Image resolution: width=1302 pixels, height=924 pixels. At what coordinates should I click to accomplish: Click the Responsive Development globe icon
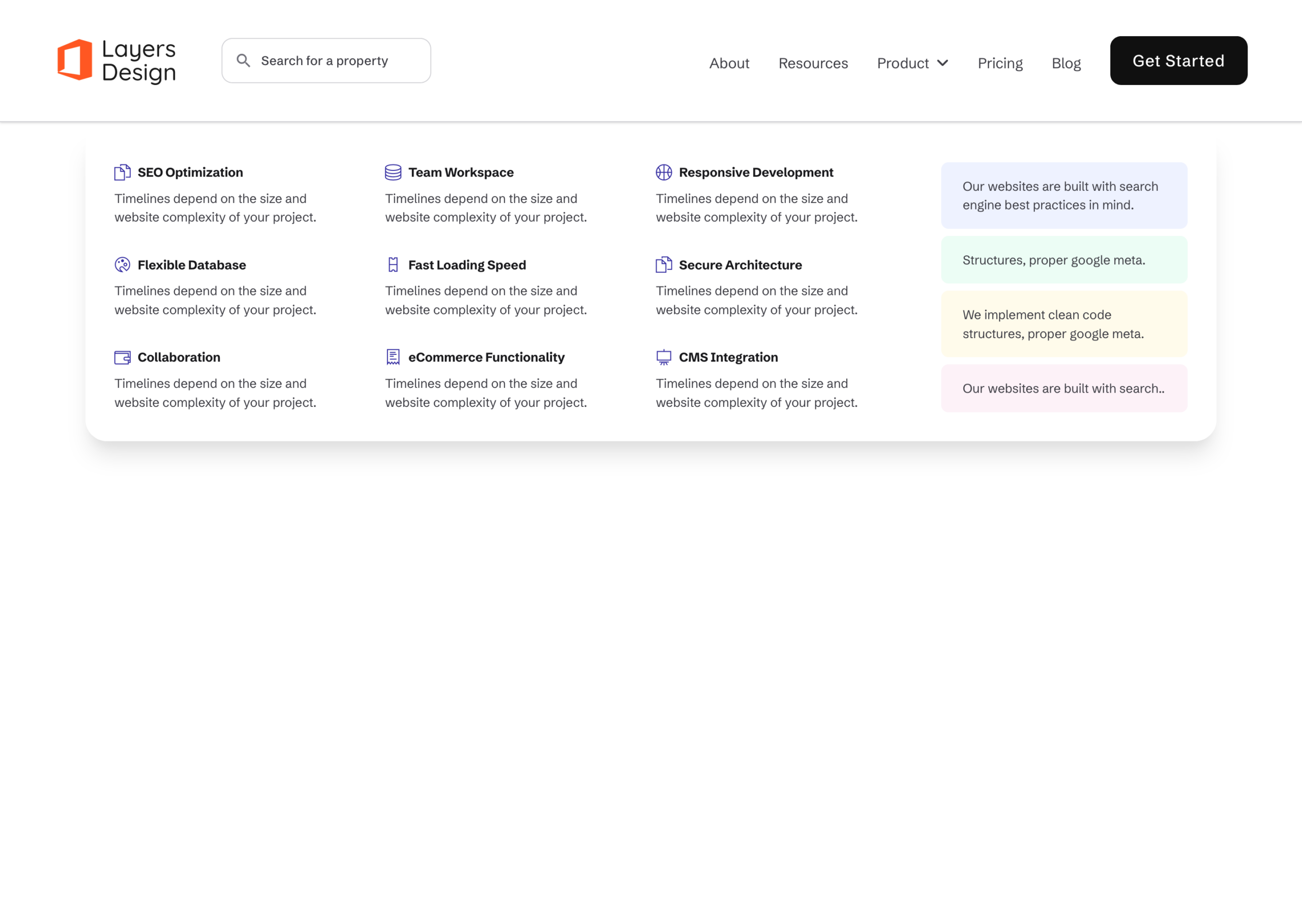(x=664, y=172)
